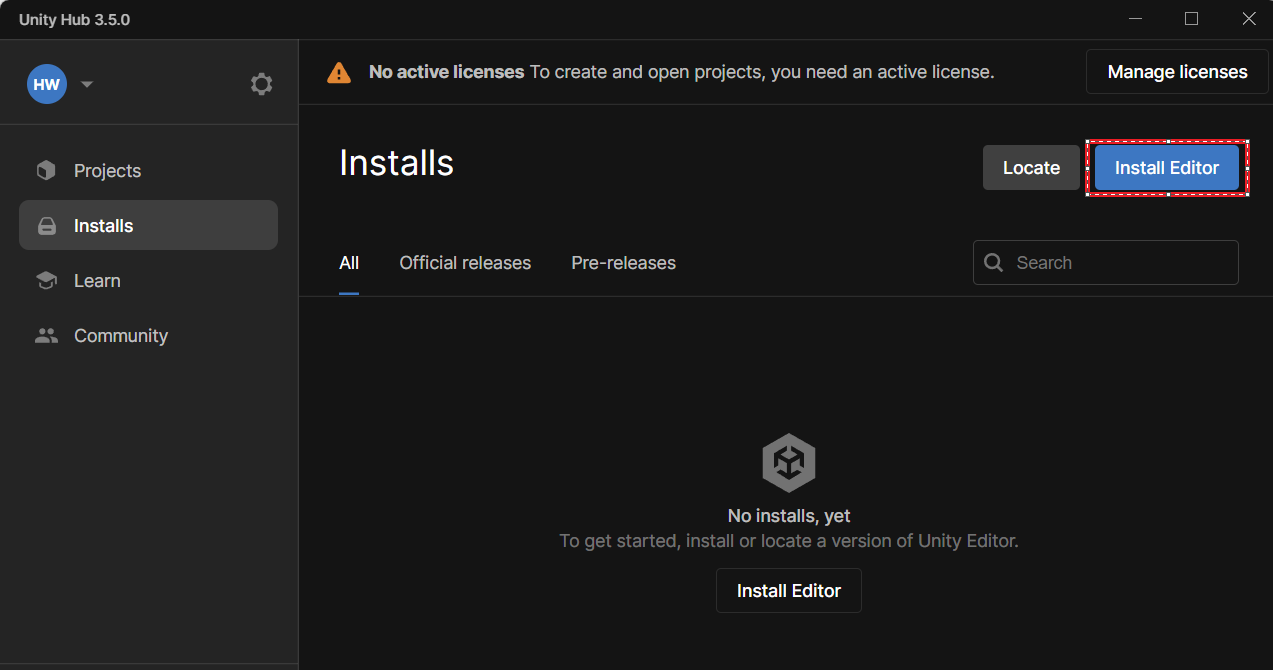1273x670 pixels.
Task: Minimize the Unity Hub window
Action: coord(1135,19)
